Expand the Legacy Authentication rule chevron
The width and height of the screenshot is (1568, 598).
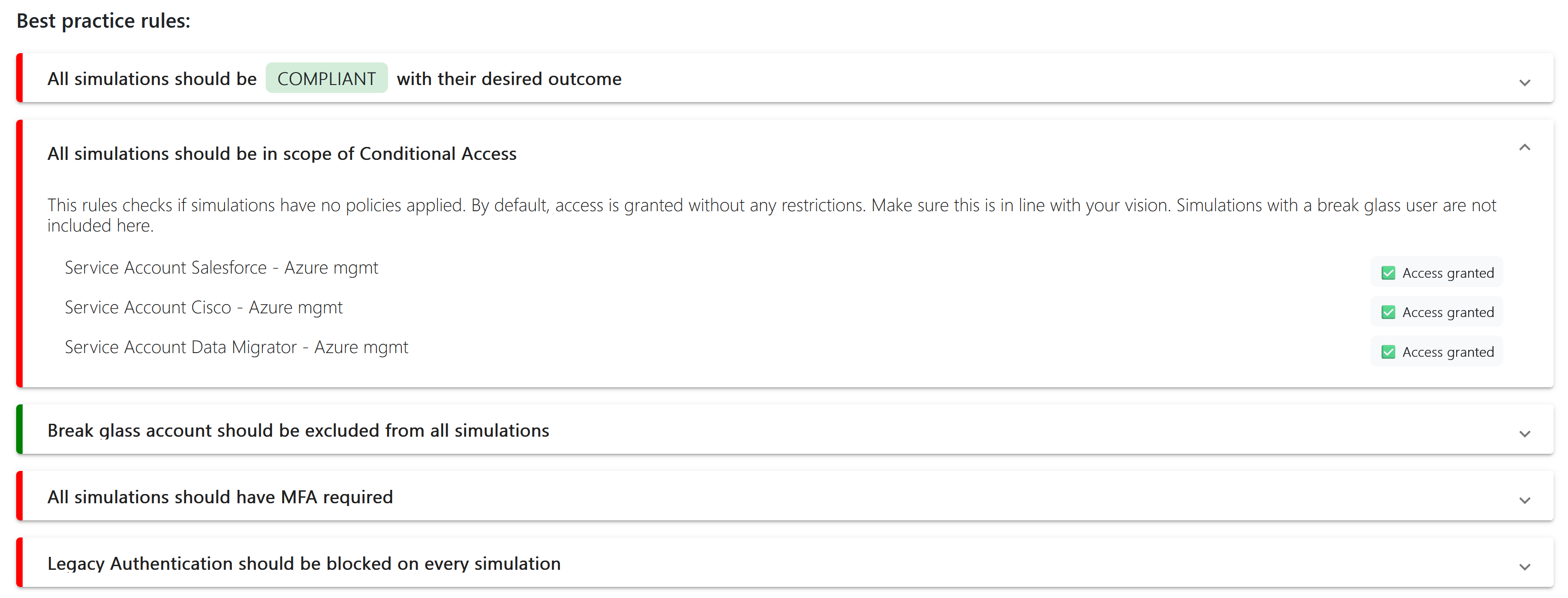[x=1524, y=566]
